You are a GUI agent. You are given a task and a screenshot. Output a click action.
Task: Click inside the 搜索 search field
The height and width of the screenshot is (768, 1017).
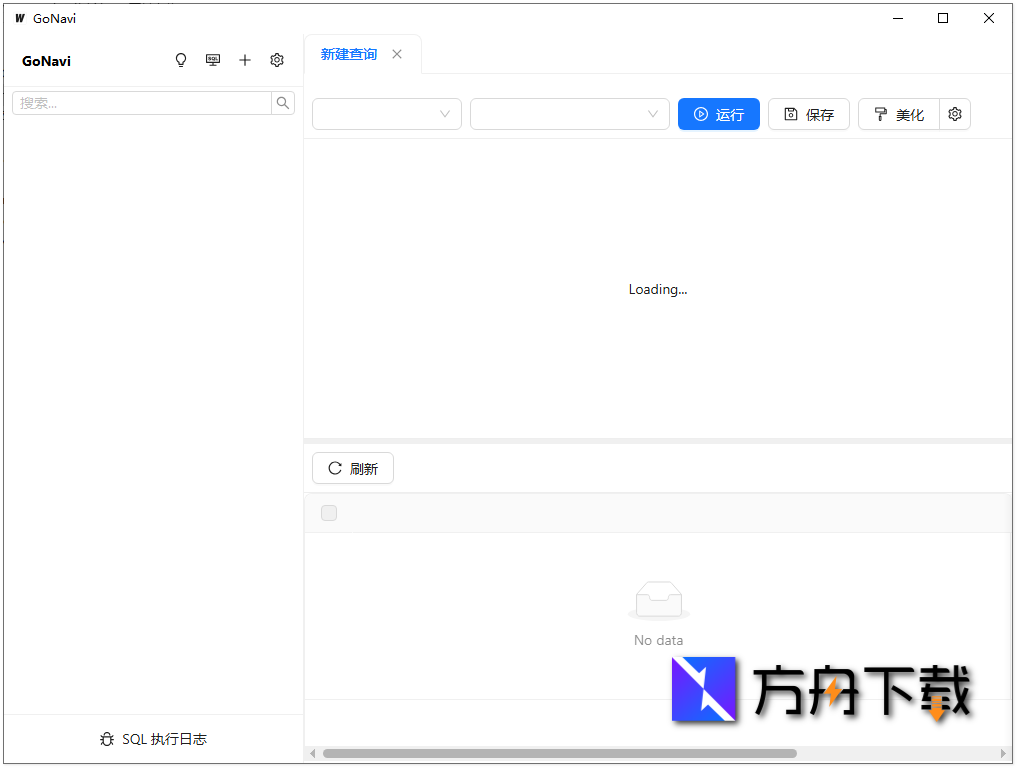(x=140, y=102)
